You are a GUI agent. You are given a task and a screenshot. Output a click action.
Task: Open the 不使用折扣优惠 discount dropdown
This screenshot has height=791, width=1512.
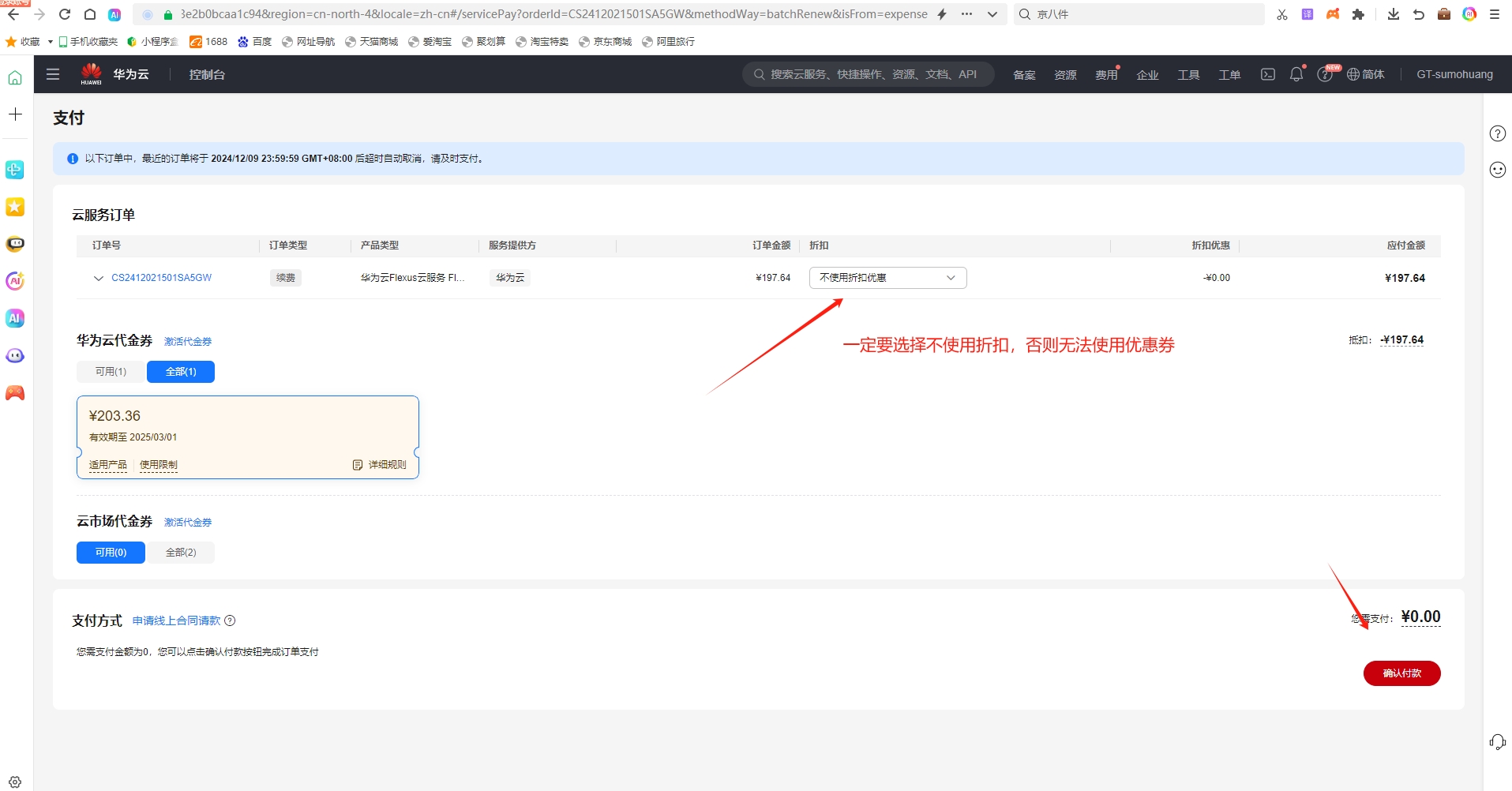click(887, 278)
